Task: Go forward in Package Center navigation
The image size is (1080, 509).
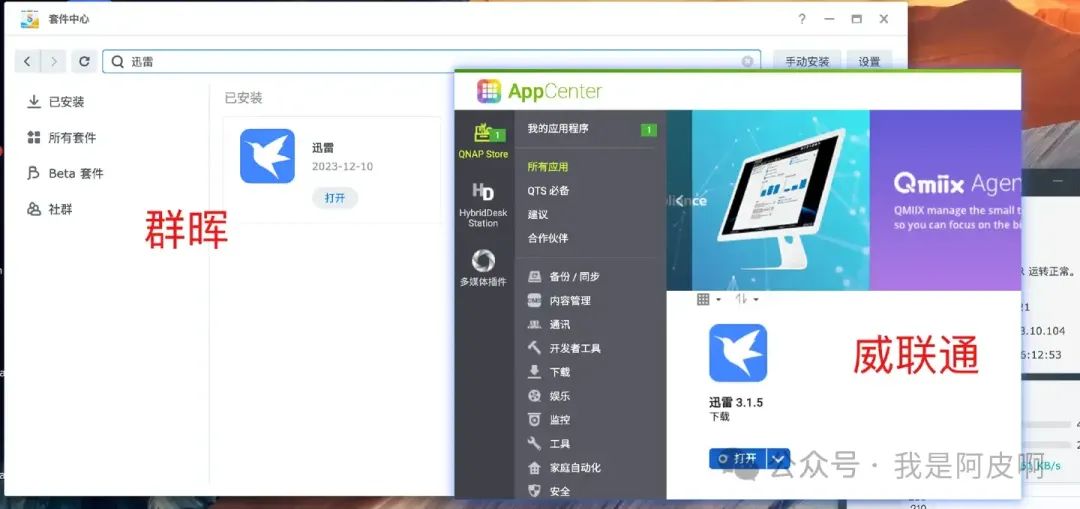Action: point(53,61)
